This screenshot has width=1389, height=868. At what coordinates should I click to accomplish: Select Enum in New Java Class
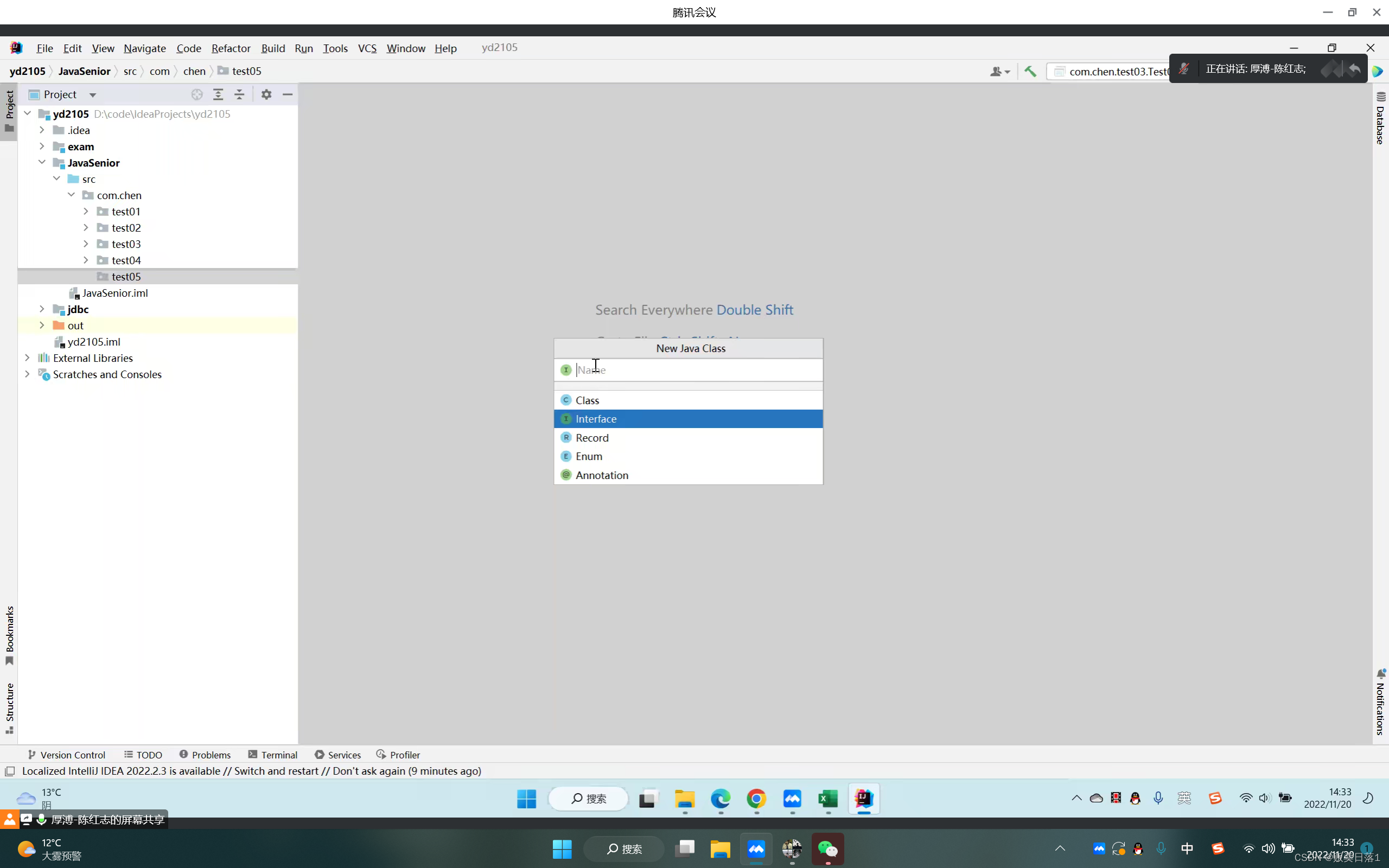point(589,456)
